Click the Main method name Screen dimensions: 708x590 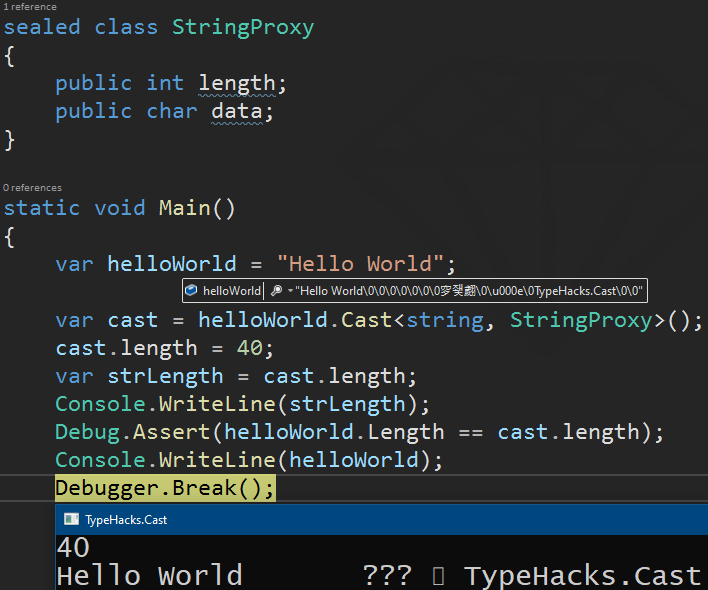coord(185,208)
